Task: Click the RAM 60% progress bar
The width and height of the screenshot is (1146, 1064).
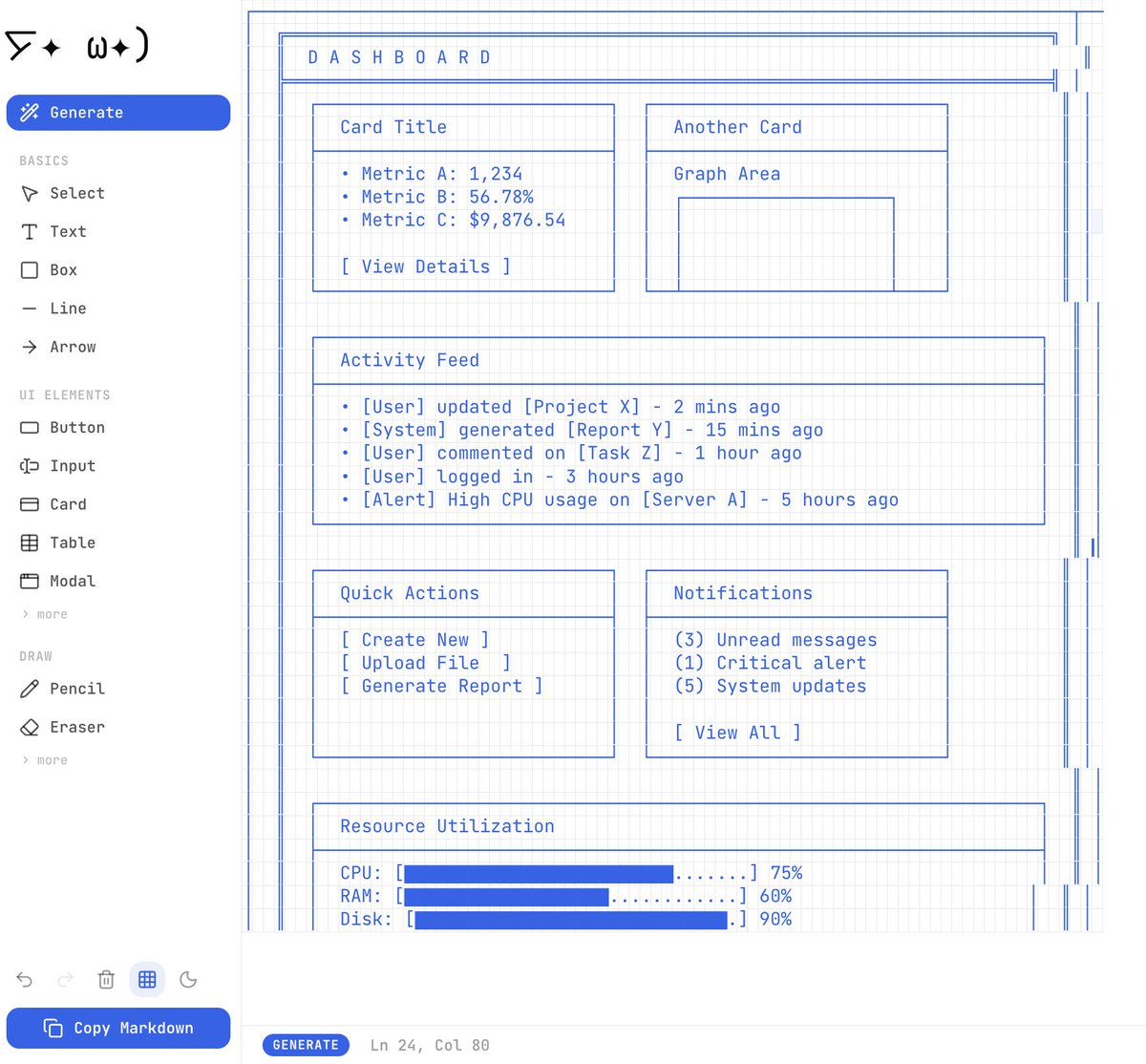Action: (x=571, y=896)
